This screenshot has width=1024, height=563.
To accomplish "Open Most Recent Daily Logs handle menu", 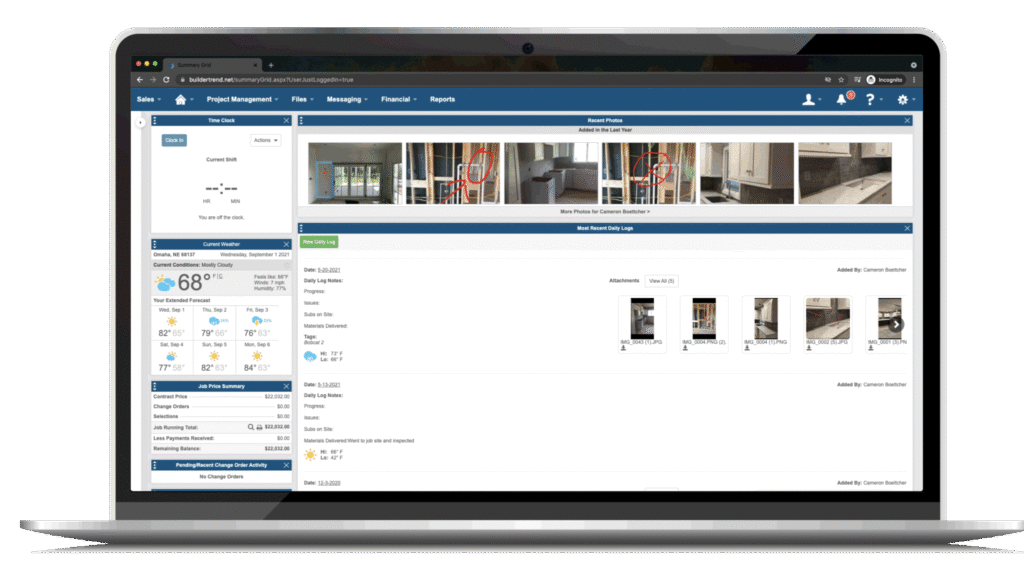I will (301, 228).
